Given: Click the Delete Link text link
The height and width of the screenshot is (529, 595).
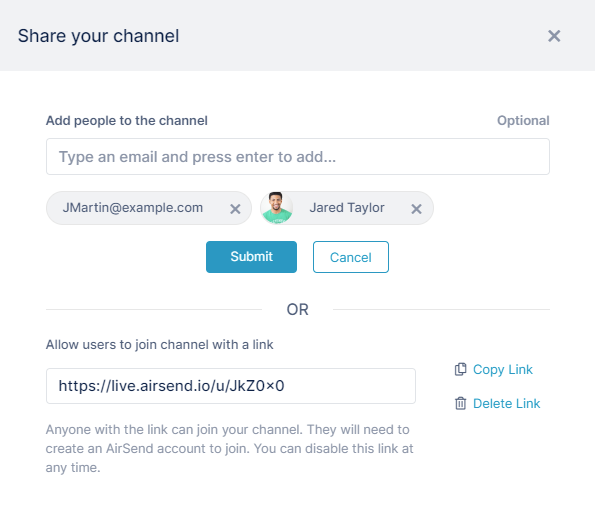Looking at the screenshot, I should [x=506, y=403].
